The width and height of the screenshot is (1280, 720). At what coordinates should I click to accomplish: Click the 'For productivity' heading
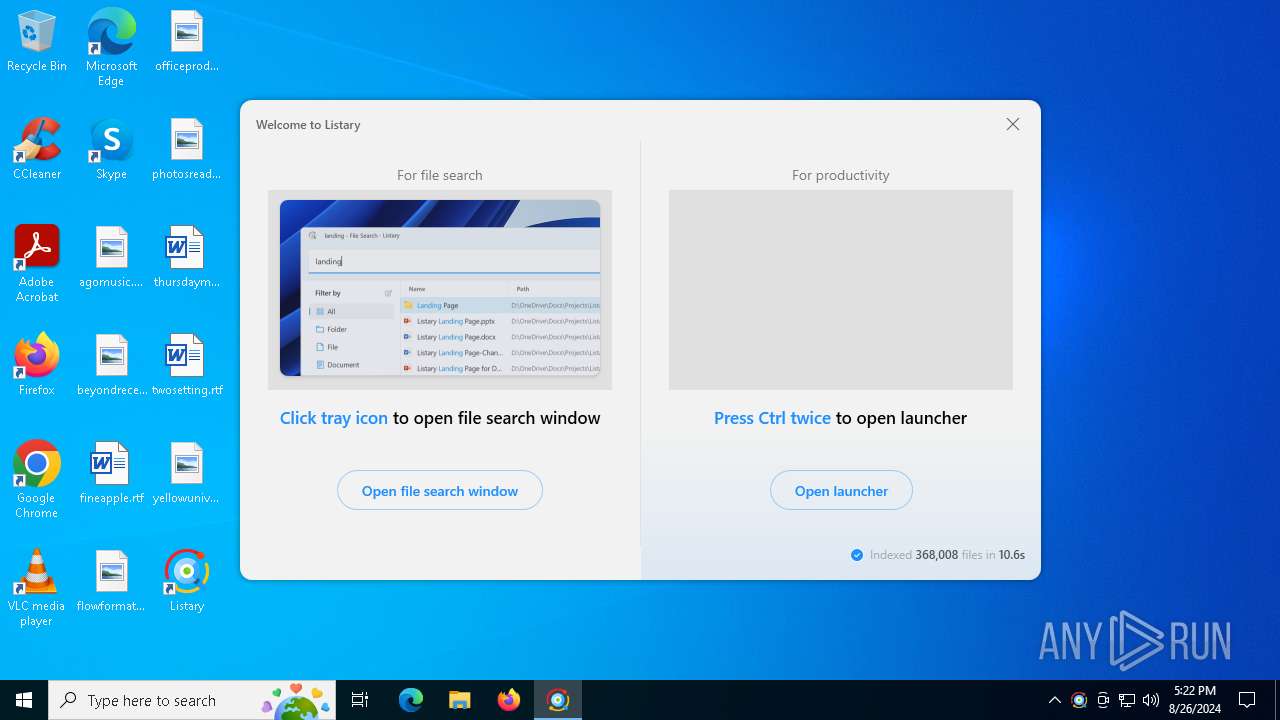tap(841, 175)
